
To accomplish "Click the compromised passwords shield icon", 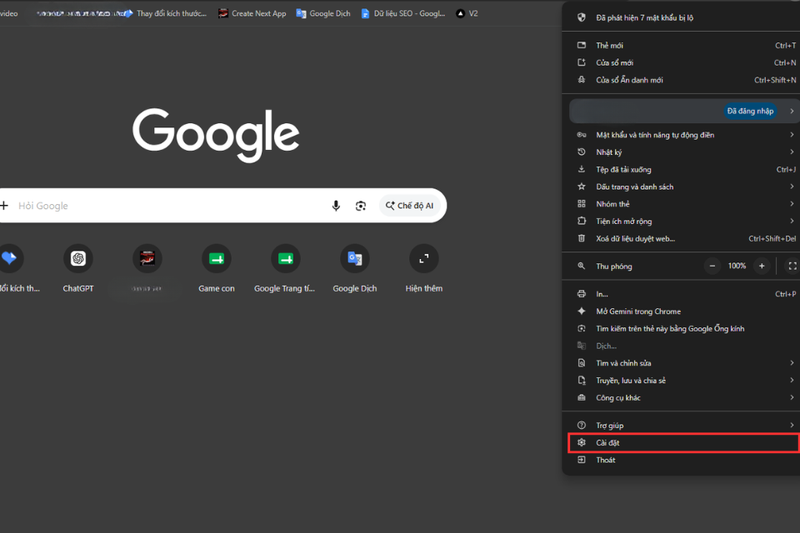I will pos(581,17).
